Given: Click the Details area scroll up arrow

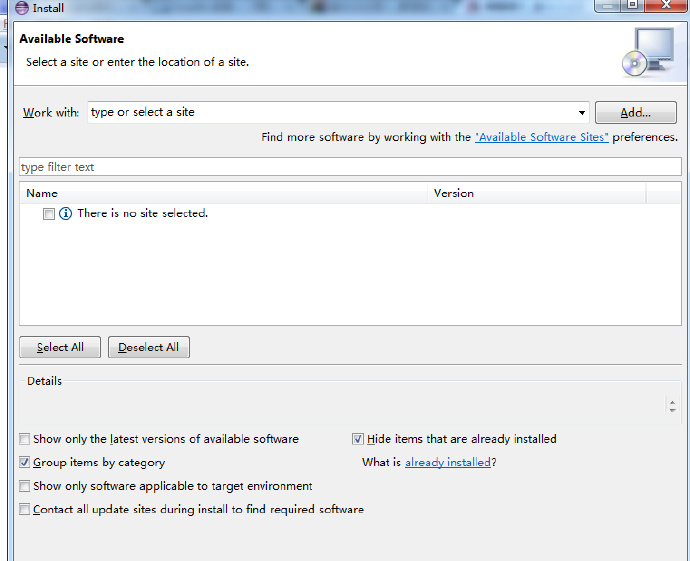Looking at the screenshot, I should (672, 402).
